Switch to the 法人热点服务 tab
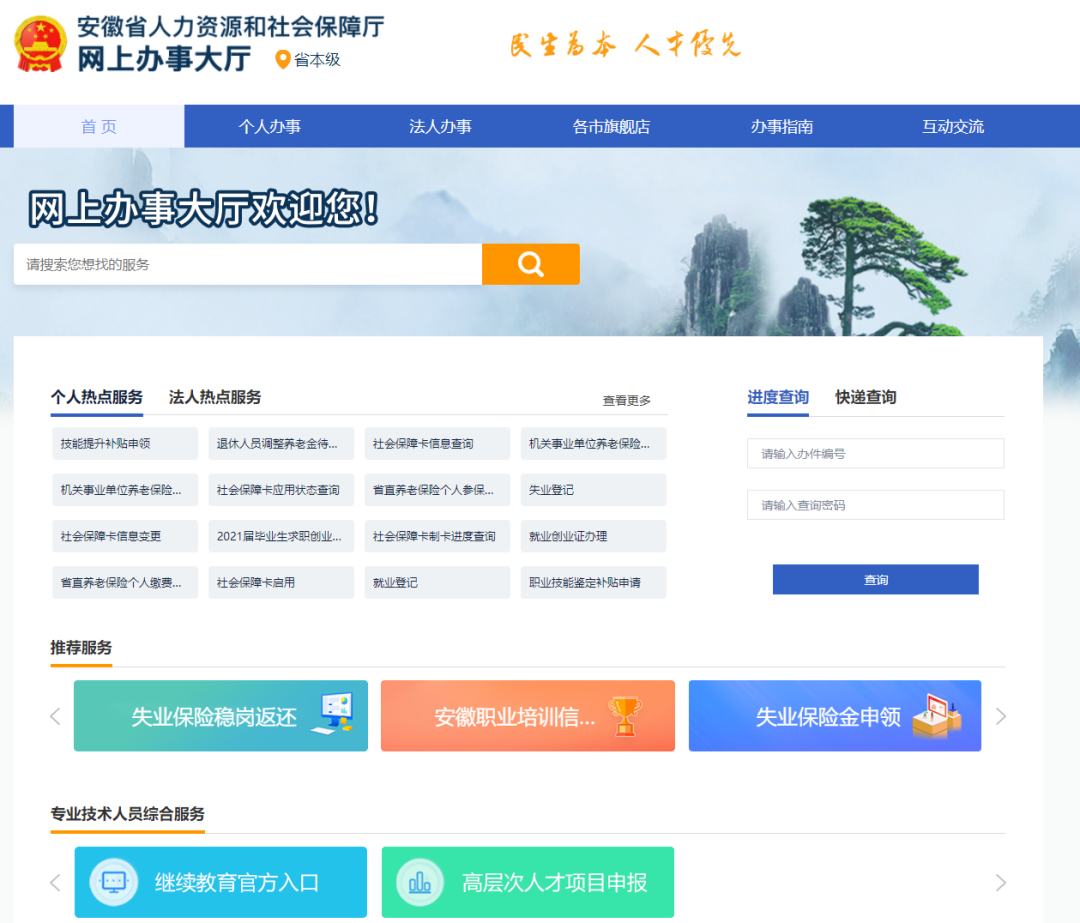The image size is (1080, 923). [217, 397]
